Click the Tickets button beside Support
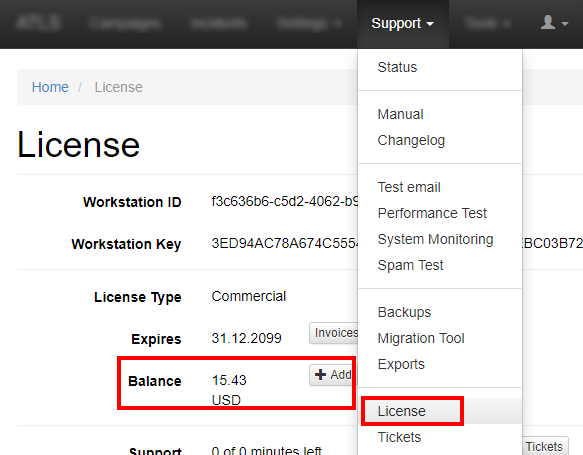The width and height of the screenshot is (583, 455). (x=545, y=446)
